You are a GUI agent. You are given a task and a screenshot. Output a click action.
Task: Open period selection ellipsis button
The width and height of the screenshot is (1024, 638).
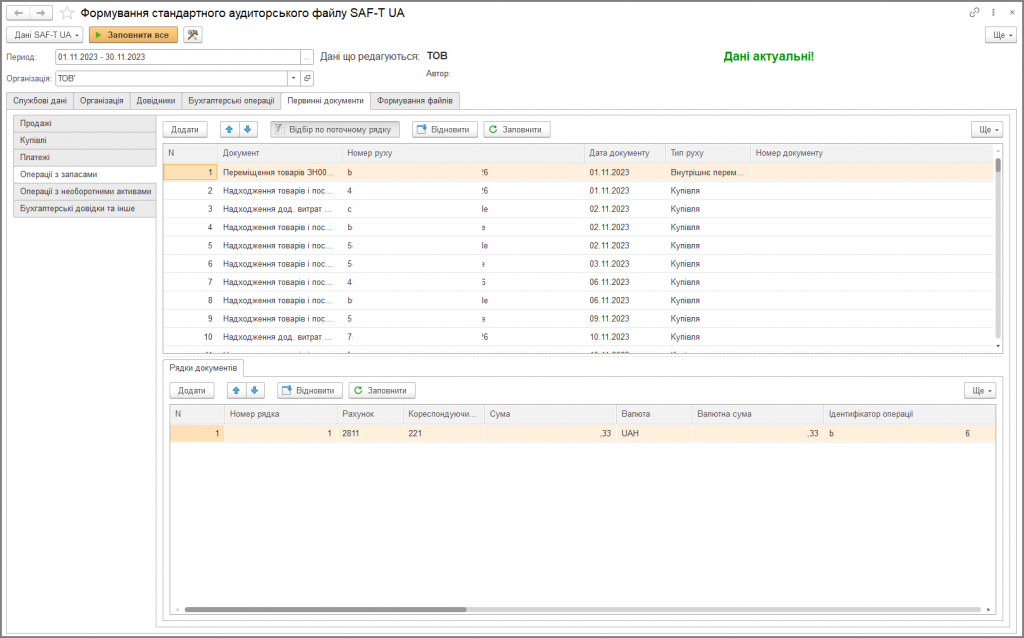pyautogui.click(x=307, y=57)
